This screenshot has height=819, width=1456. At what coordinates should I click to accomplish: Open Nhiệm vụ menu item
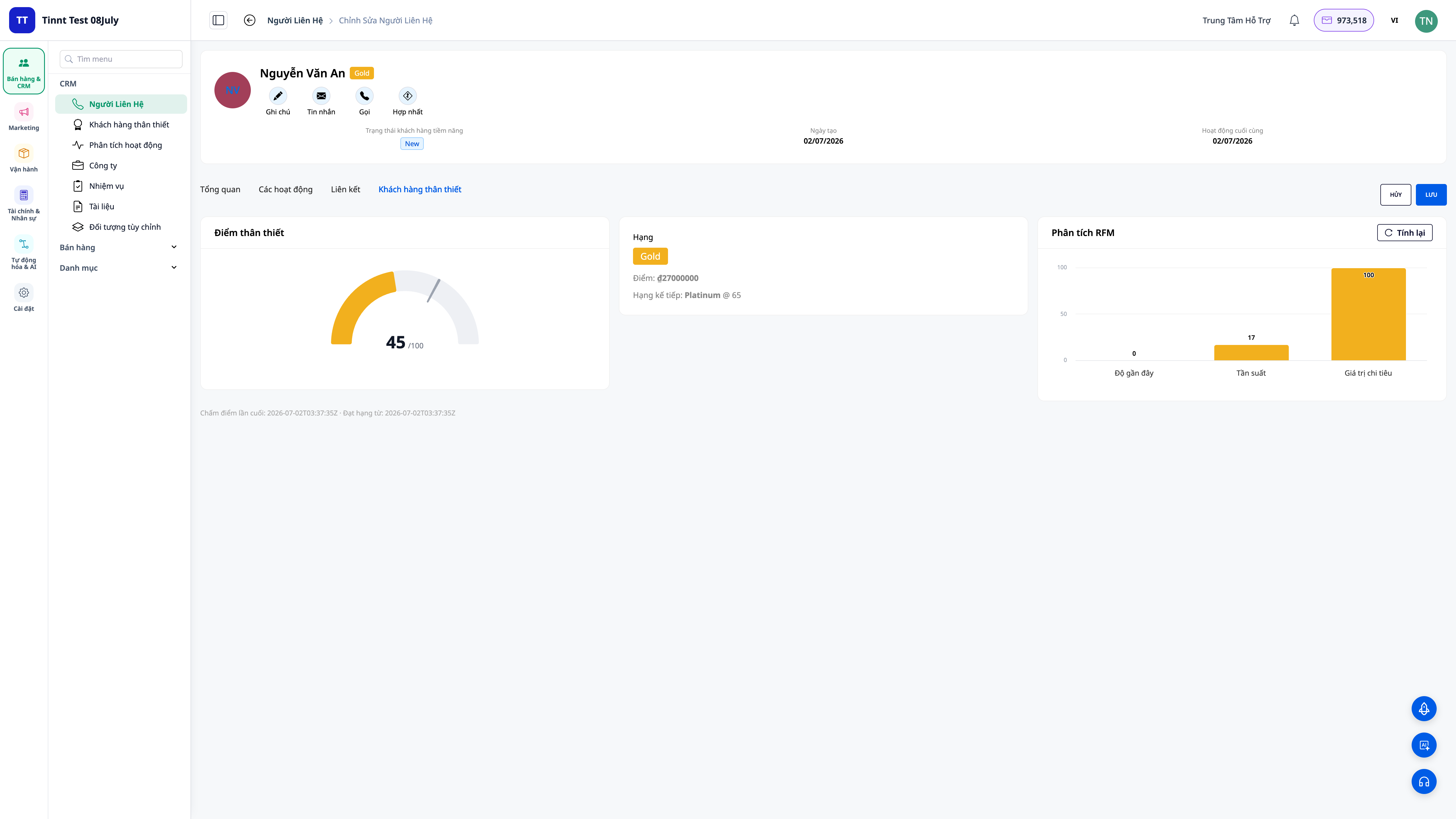[x=121, y=186]
